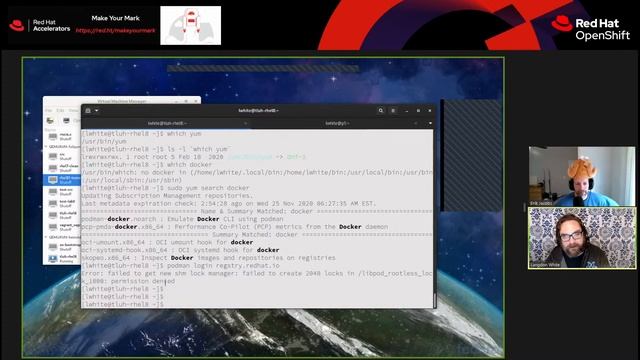Click the 'which docker' command line
Image resolution: width=640 pixels, height=360 pixels.
[x=147, y=164]
